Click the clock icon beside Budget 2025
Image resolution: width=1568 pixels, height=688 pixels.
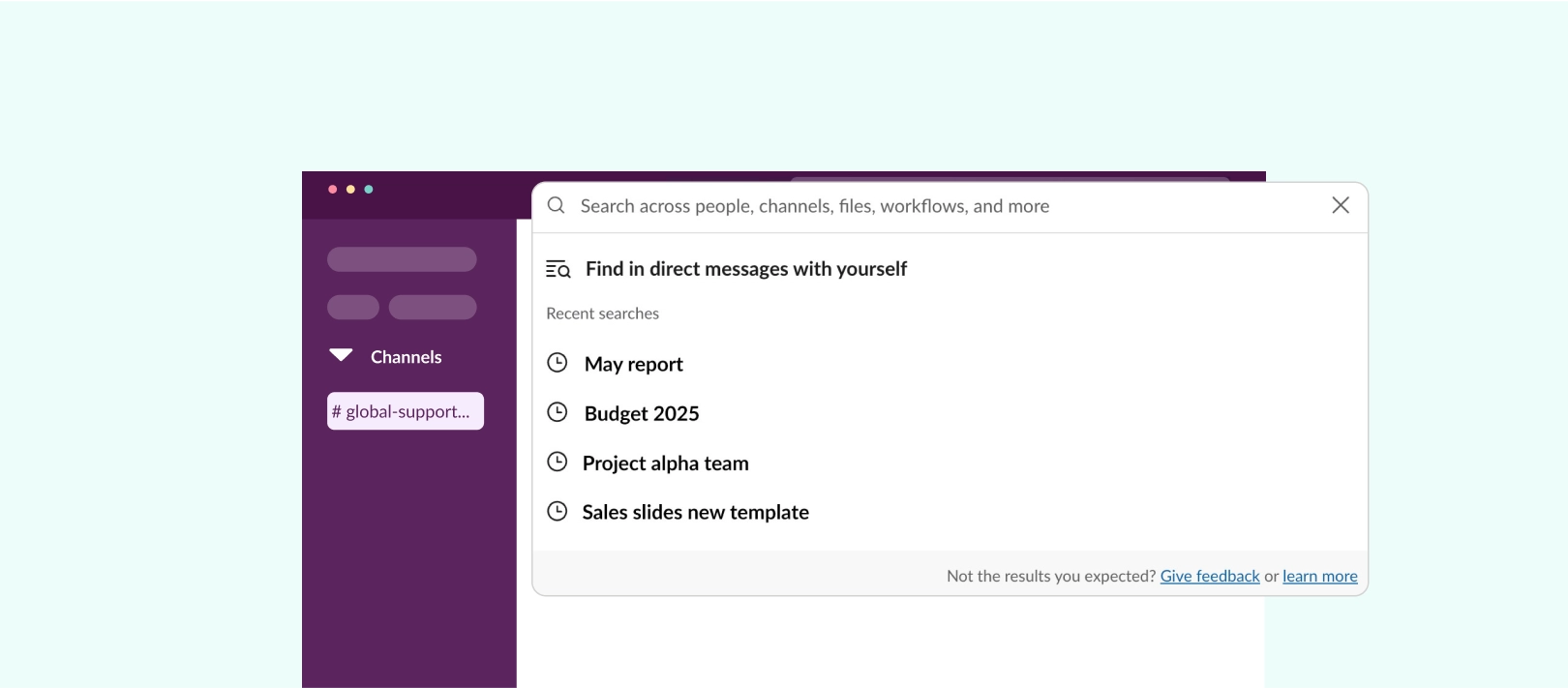pyautogui.click(x=558, y=412)
